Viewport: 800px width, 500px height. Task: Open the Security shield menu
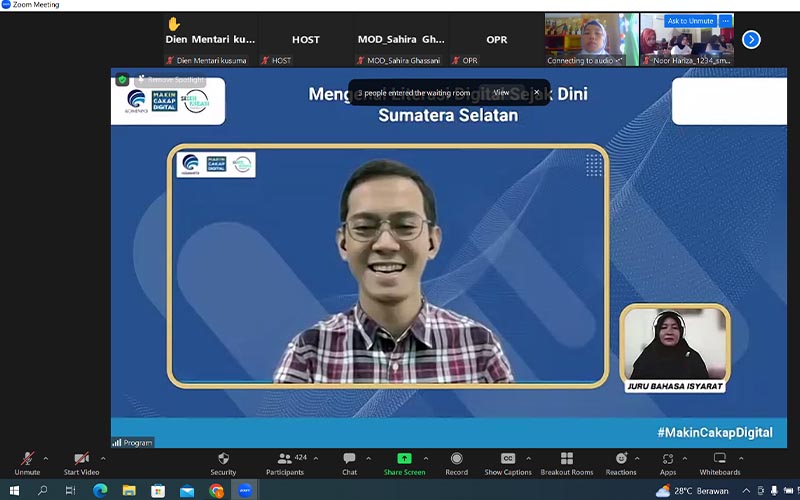[x=223, y=463]
